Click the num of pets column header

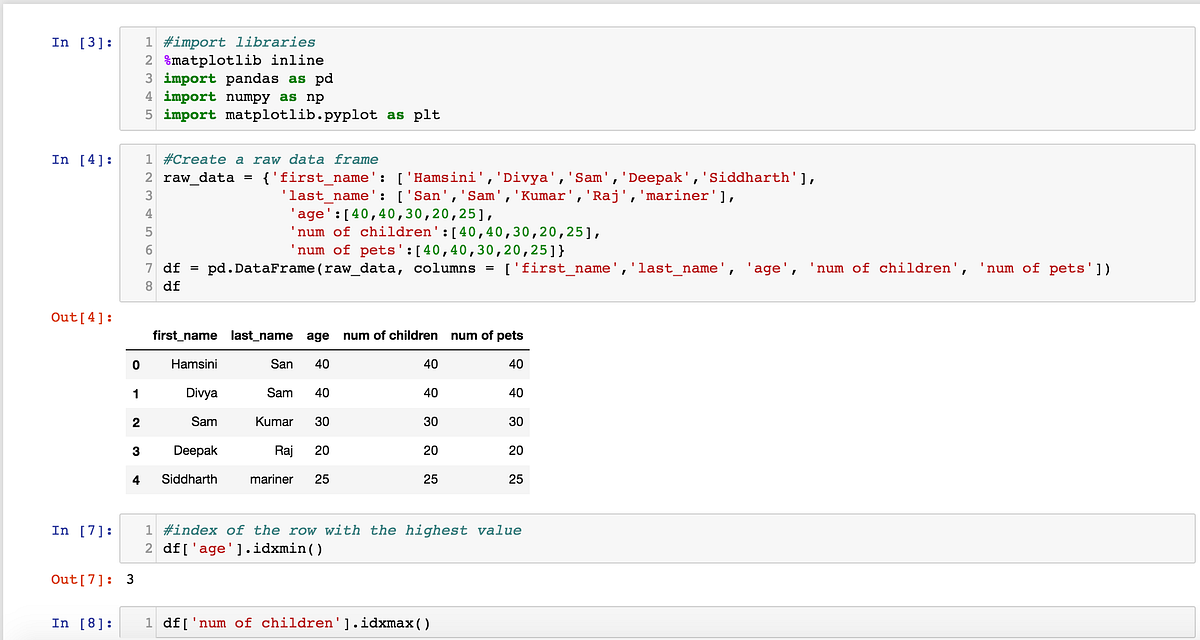coord(487,335)
